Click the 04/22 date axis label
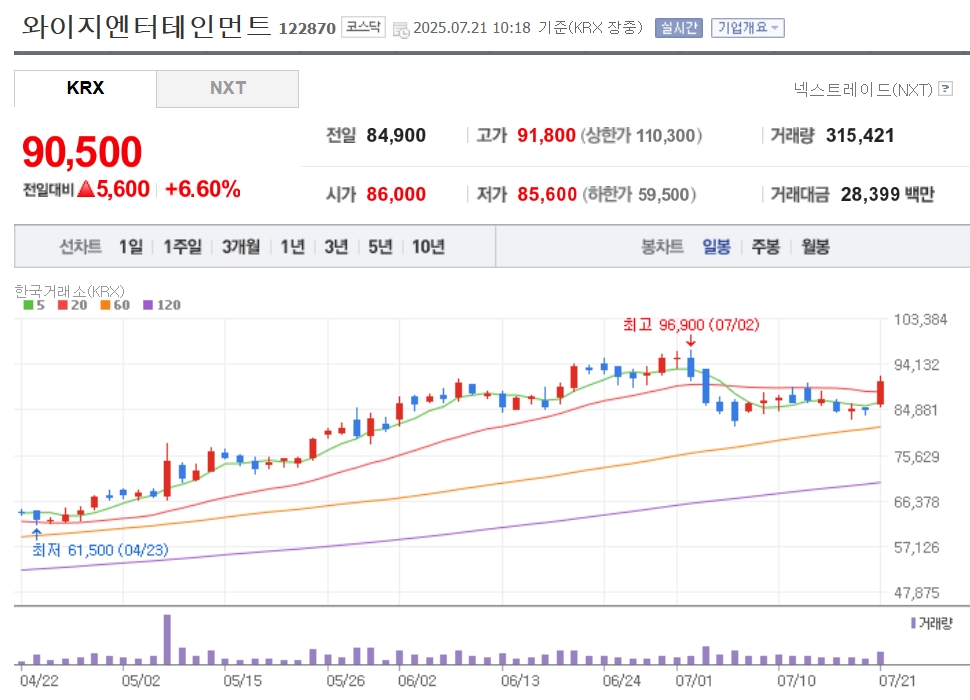Viewport: 970px width, 700px height. (x=39, y=681)
